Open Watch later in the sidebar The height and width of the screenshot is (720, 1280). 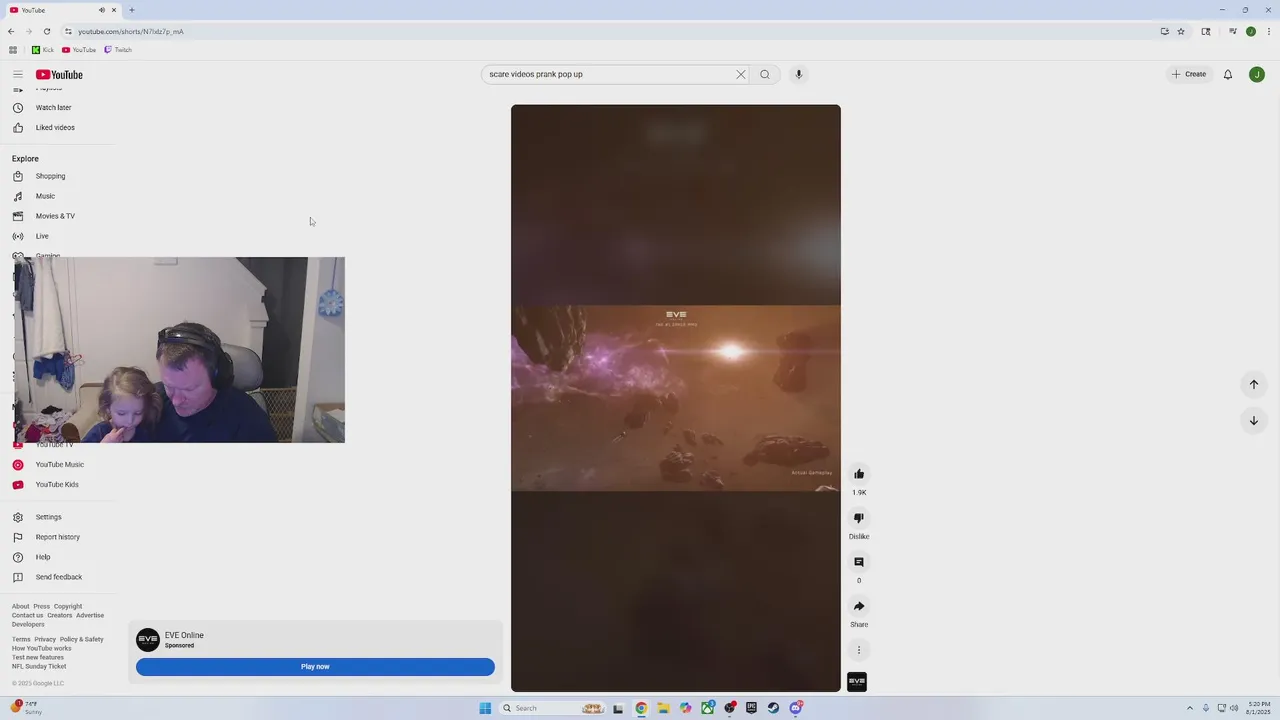tap(54, 108)
